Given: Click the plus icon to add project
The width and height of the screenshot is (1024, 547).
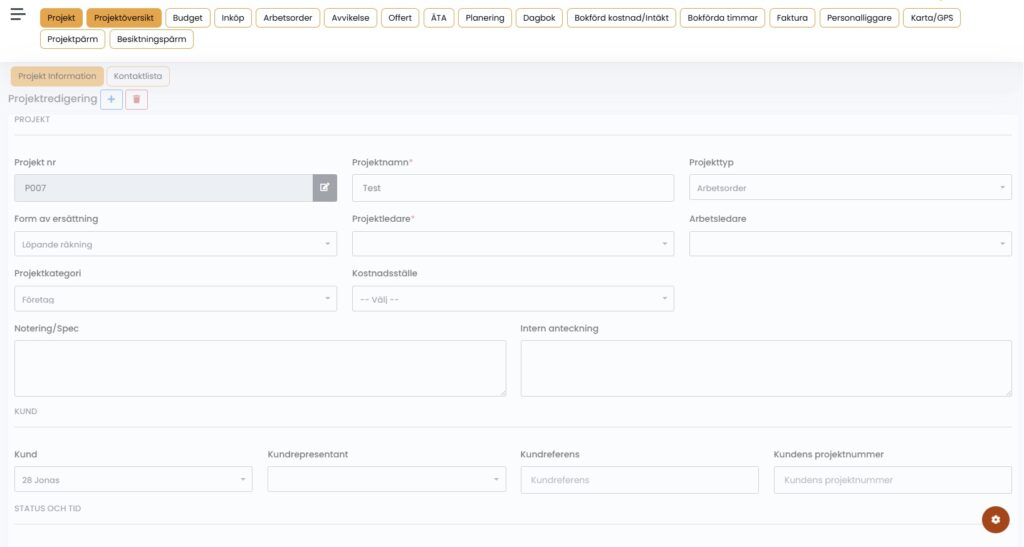Looking at the screenshot, I should (x=111, y=99).
